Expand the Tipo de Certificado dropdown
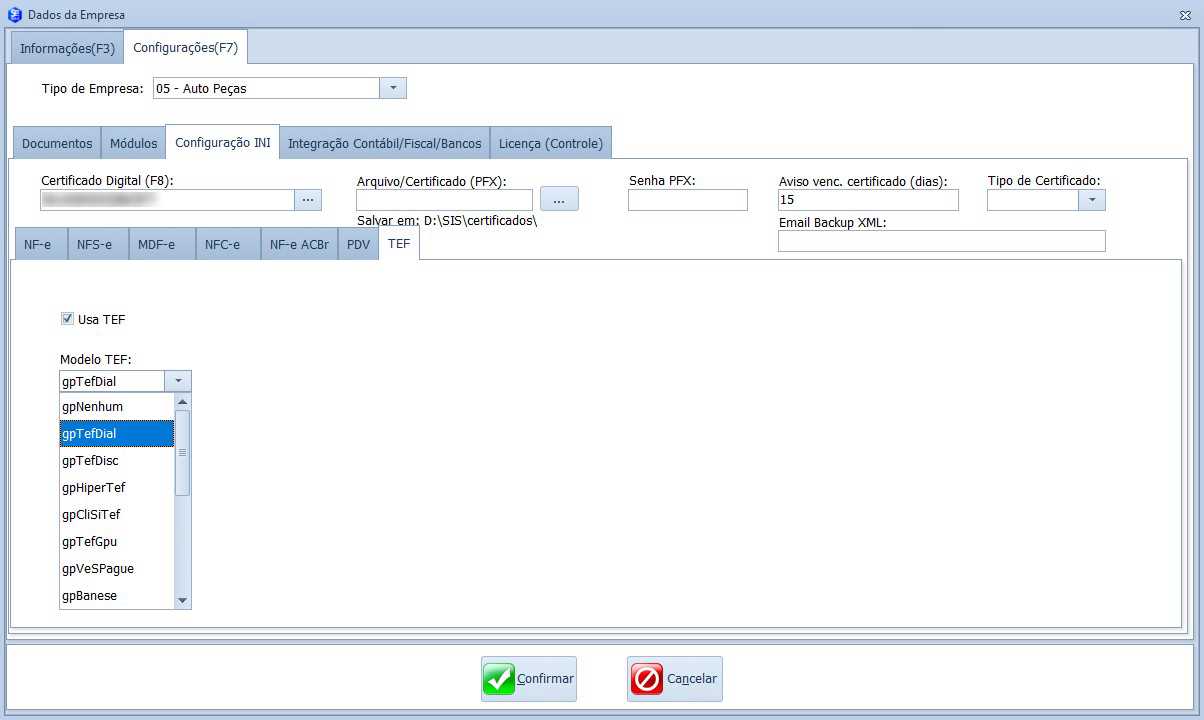Viewport: 1204px width, 720px height. point(1092,200)
